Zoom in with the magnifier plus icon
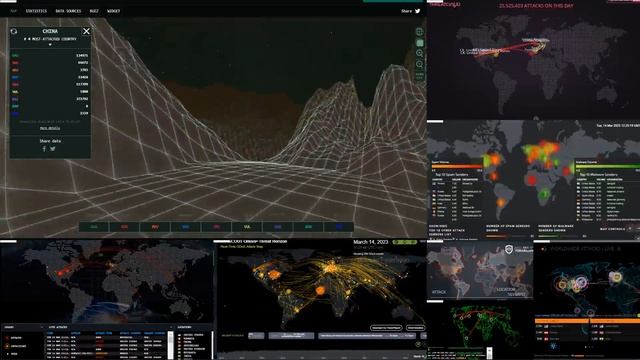Viewport: 640px width, 360px height. pos(419,53)
